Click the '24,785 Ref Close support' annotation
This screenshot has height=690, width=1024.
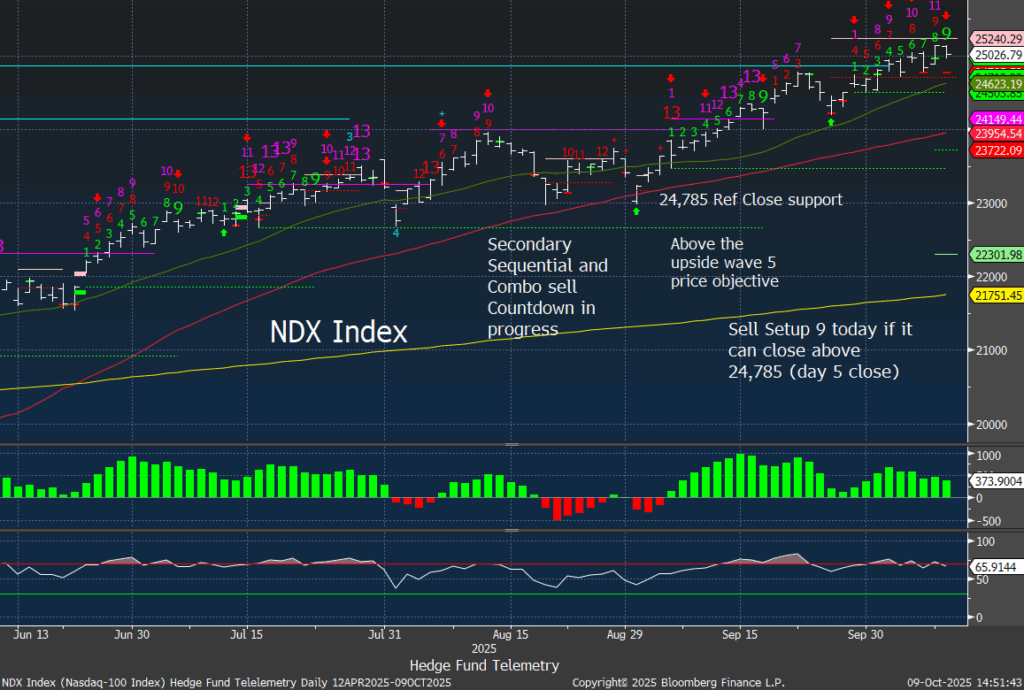coord(750,200)
